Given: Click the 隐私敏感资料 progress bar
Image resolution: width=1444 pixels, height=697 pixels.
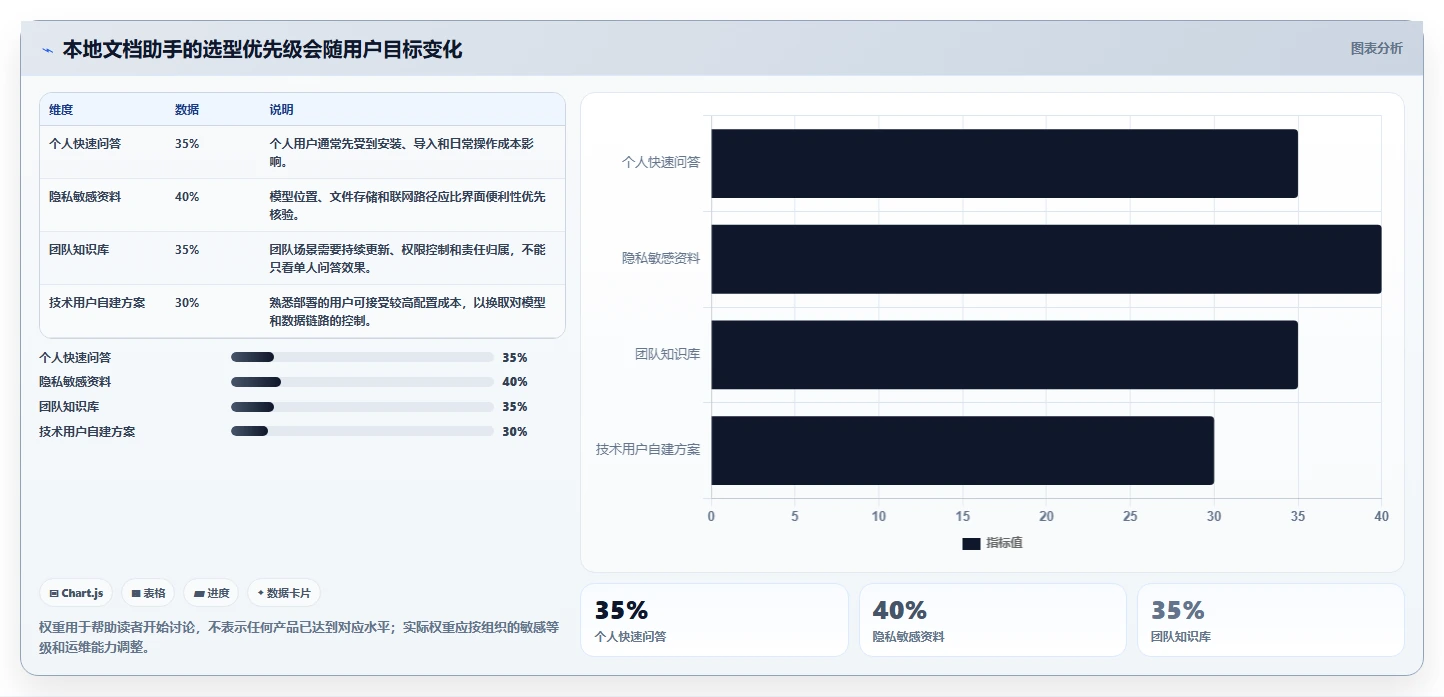Looking at the screenshot, I should (362, 382).
